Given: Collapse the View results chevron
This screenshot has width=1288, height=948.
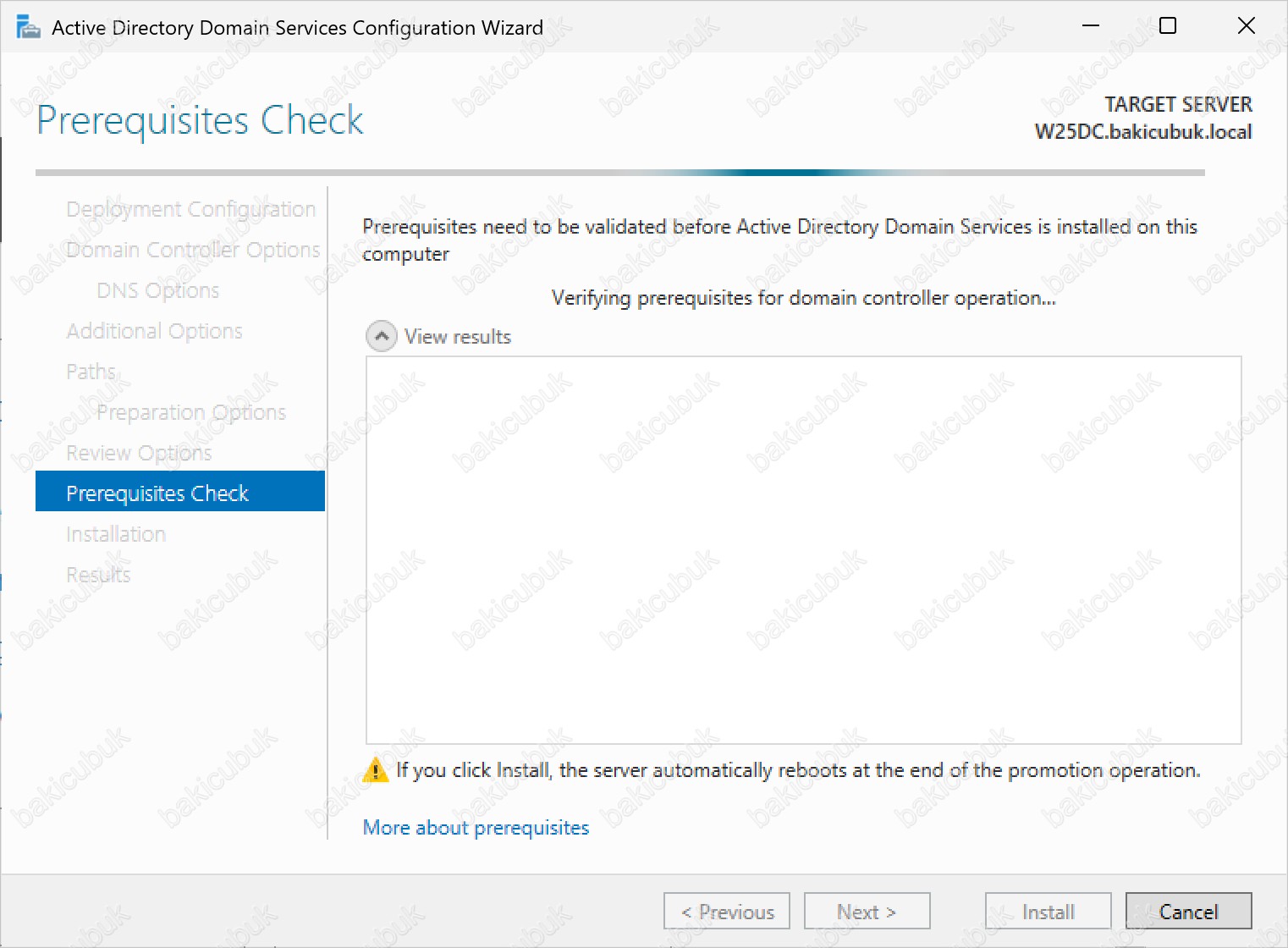Looking at the screenshot, I should 382,336.
